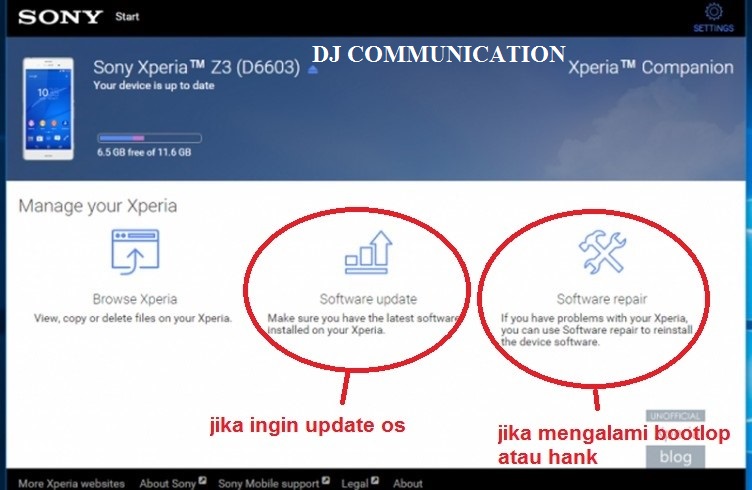Image resolution: width=752 pixels, height=490 pixels.
Task: Click 'View, copy or delete files' description
Action: (133, 318)
